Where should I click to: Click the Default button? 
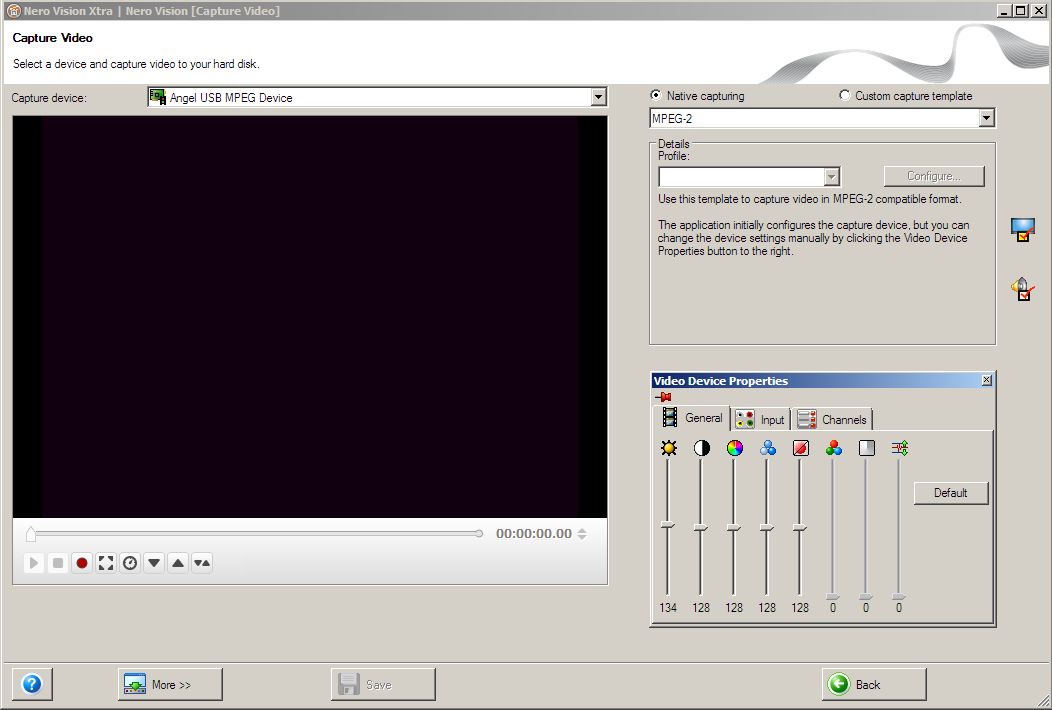coord(951,493)
